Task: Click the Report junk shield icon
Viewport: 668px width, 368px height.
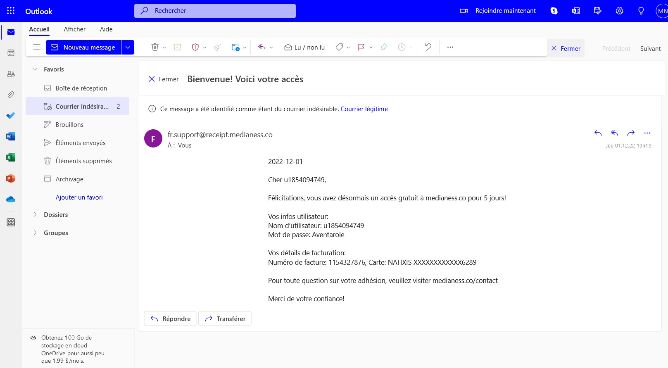Action: 195,47
